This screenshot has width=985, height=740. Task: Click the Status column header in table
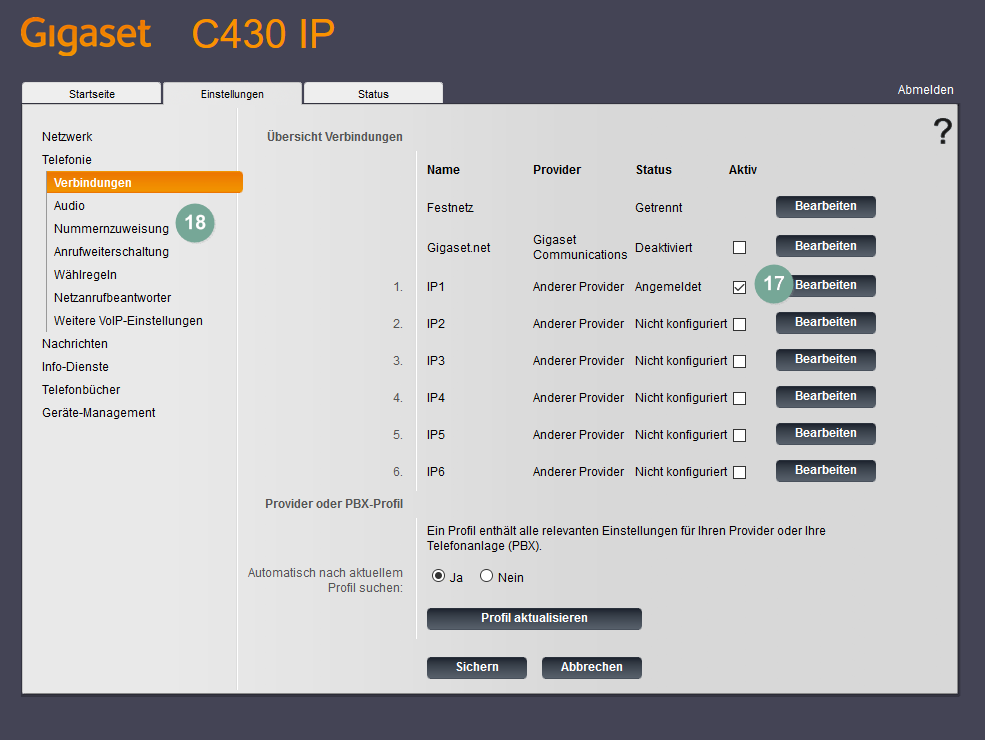(653, 170)
